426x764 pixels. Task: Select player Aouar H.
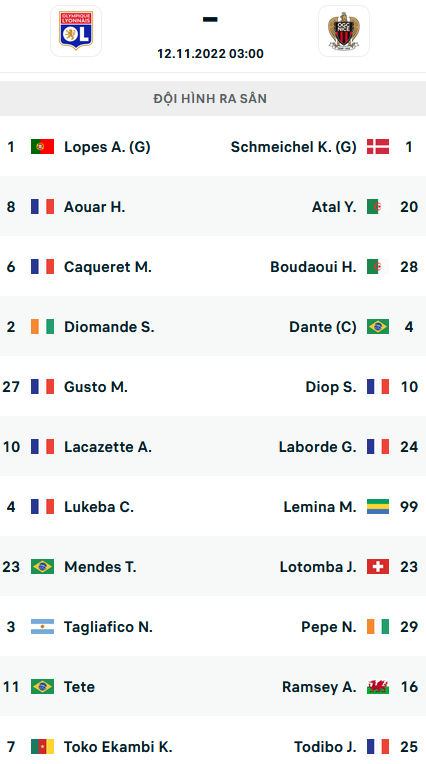[95, 207]
